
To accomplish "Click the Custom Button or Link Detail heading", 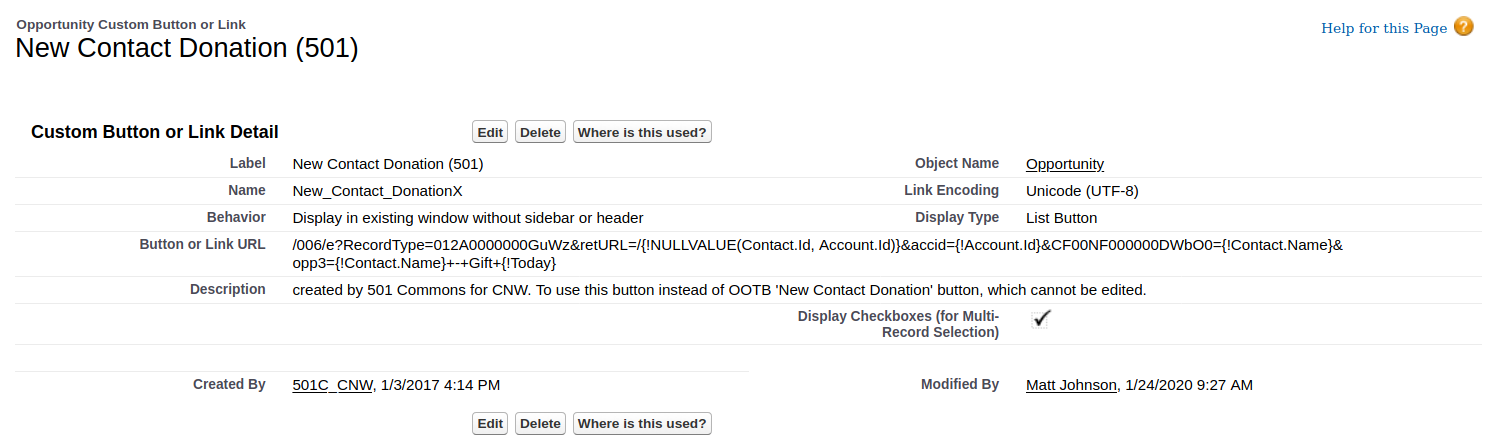I will click(x=155, y=132).
